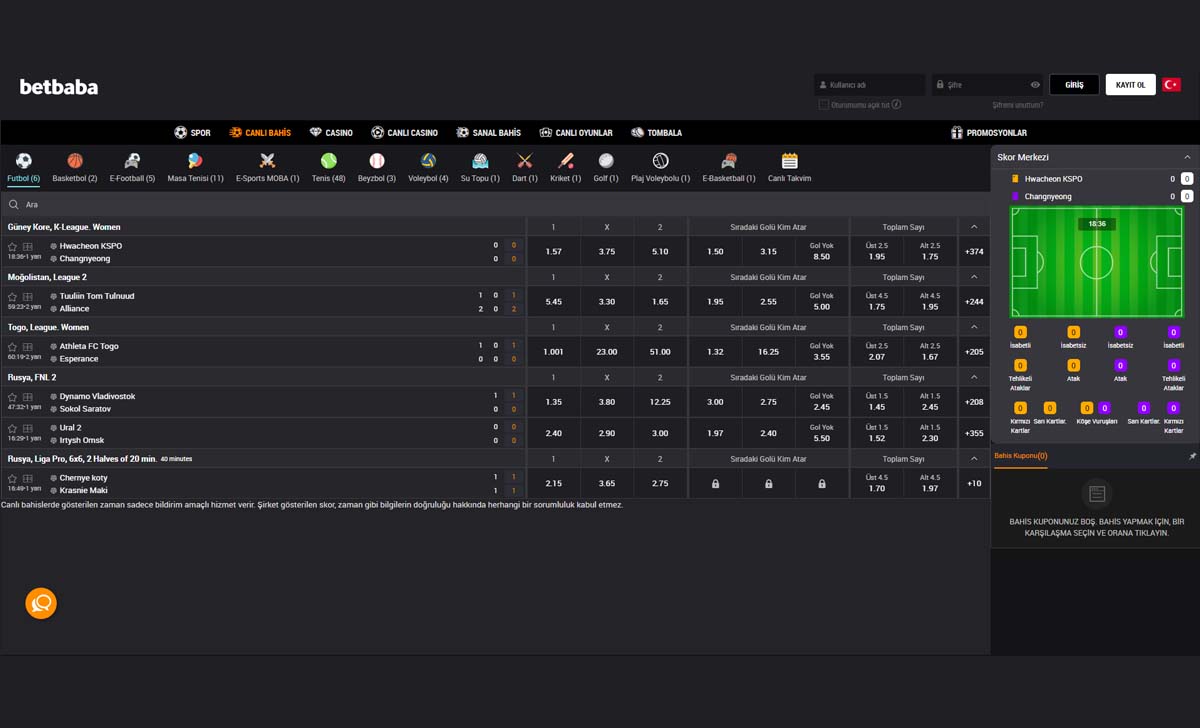Screen dimensions: 1200x728
Task: Collapse the Moğolistan League 2 section
Action: [974, 277]
